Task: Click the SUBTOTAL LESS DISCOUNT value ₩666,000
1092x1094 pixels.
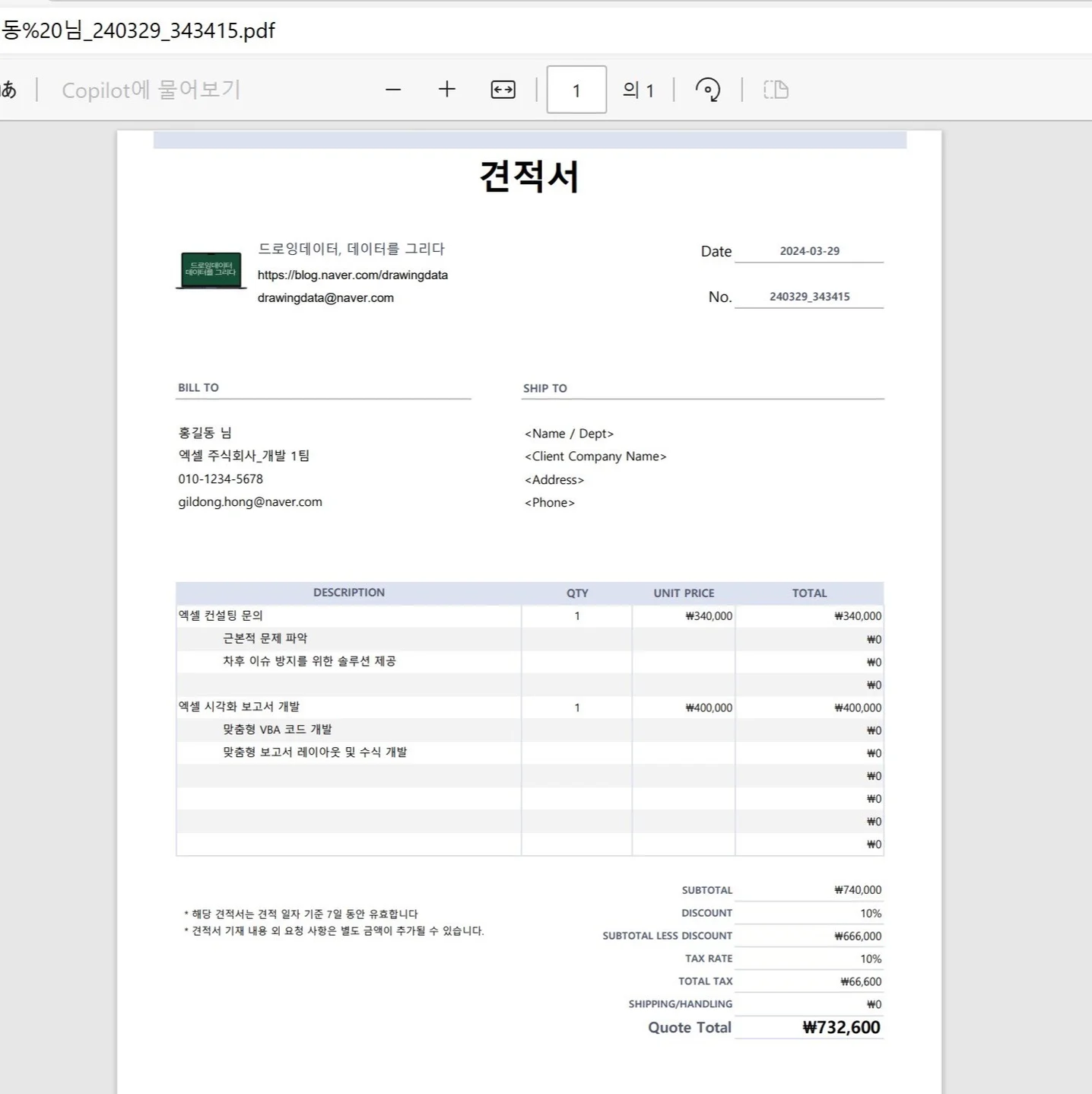Action: click(858, 937)
